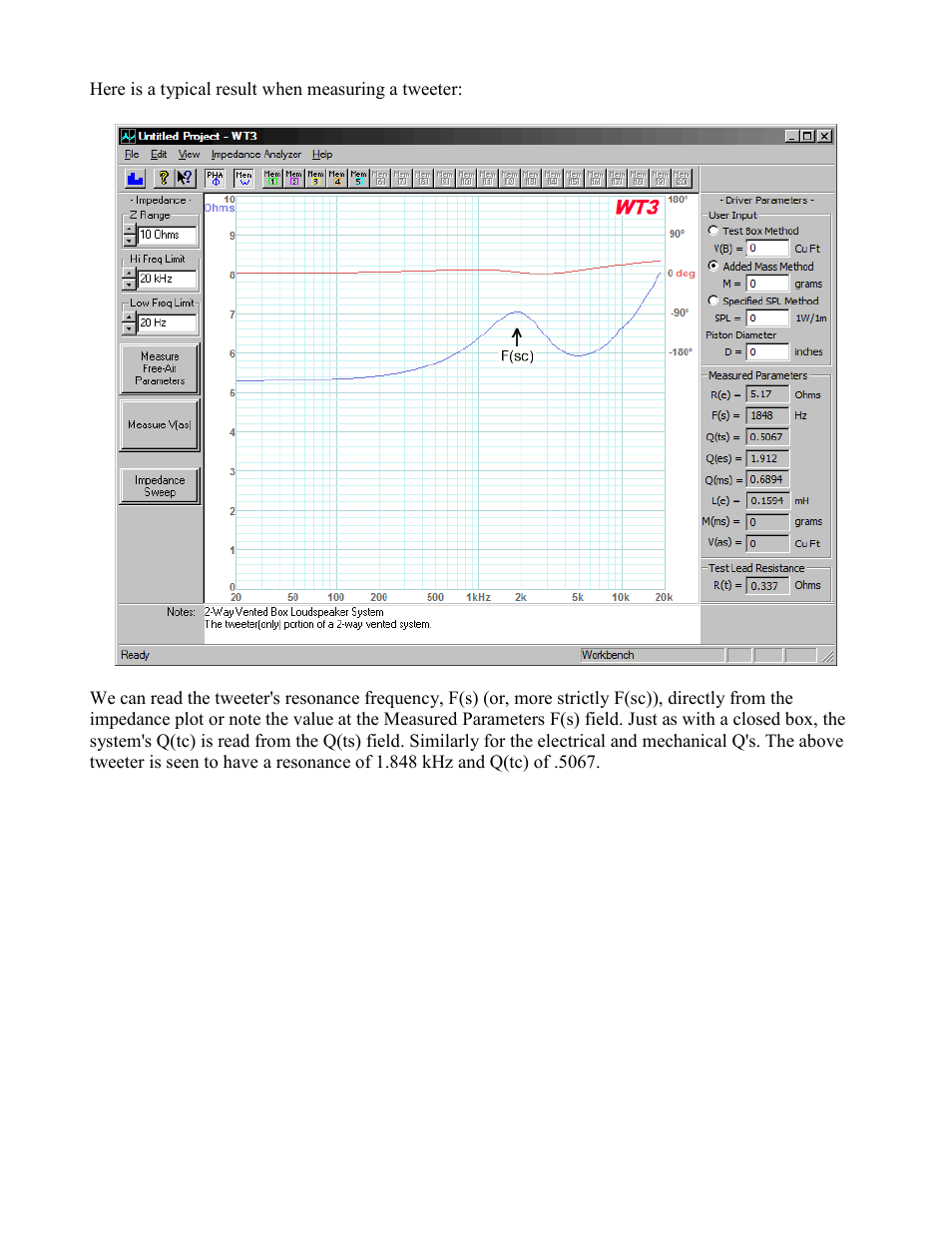Lower Hi Freq Limit with down arrow
The height and width of the screenshot is (1233, 952).
click(x=129, y=285)
